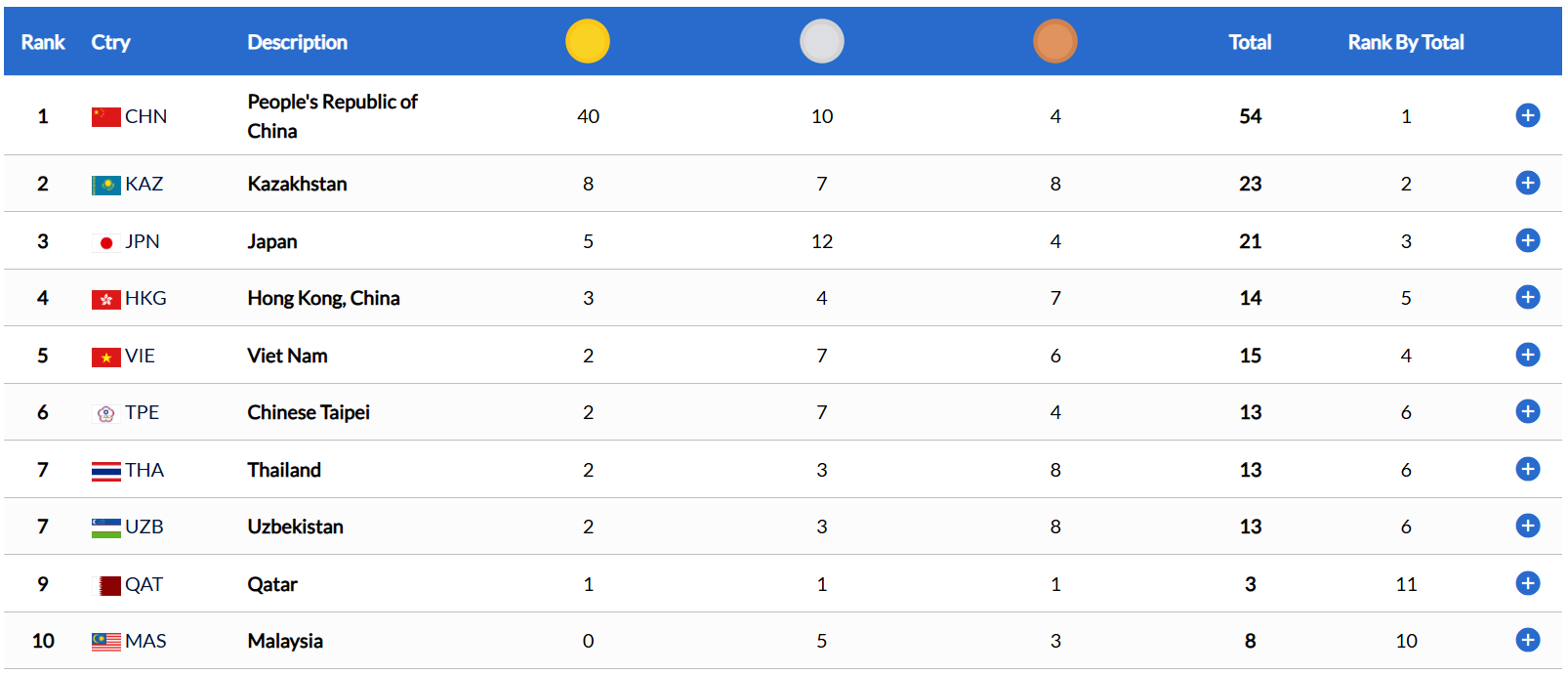Show Thailand row details with plus button
This screenshot has width=1568, height=674.
pos(1527,469)
